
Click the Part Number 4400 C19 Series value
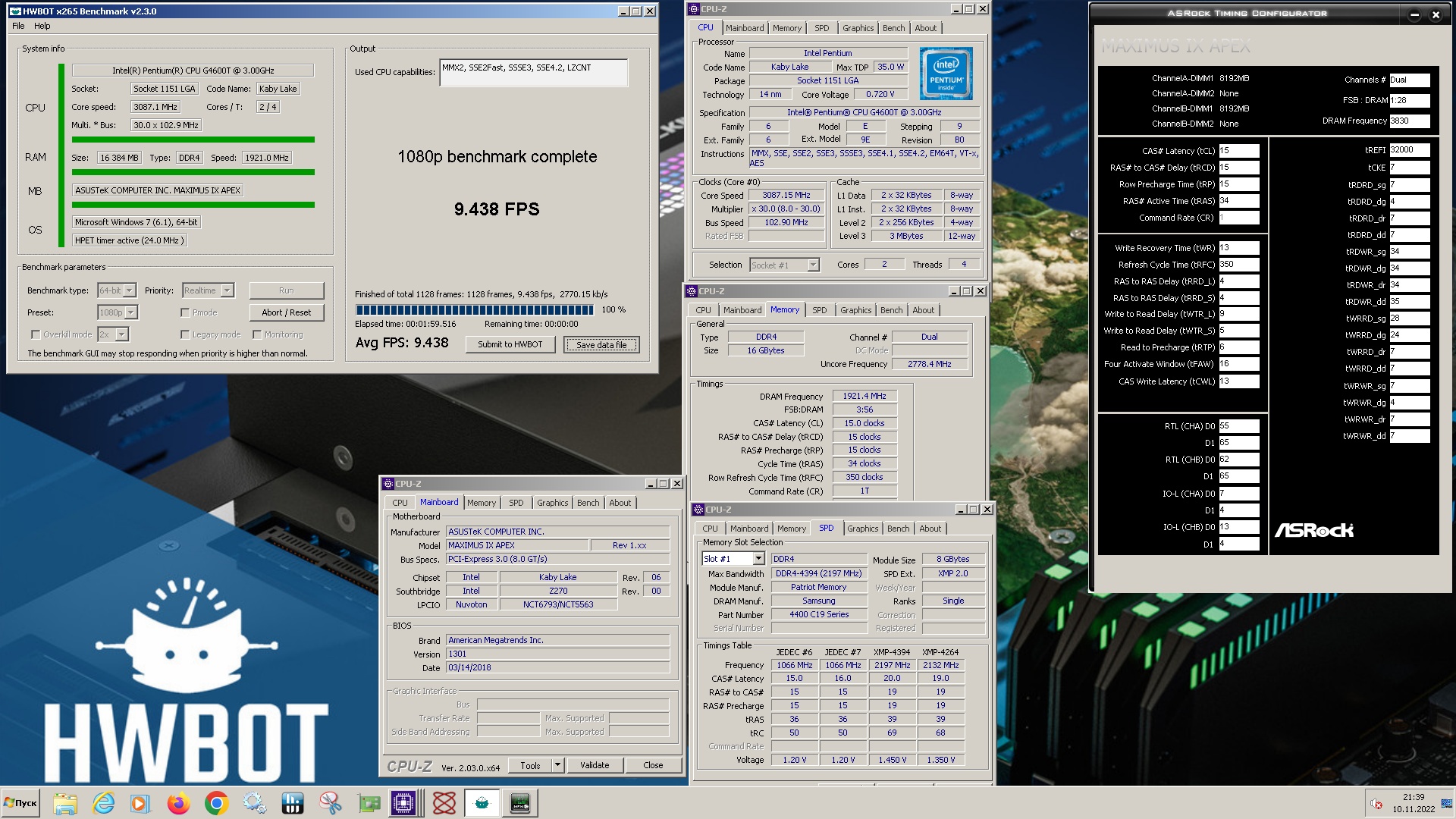coord(819,614)
